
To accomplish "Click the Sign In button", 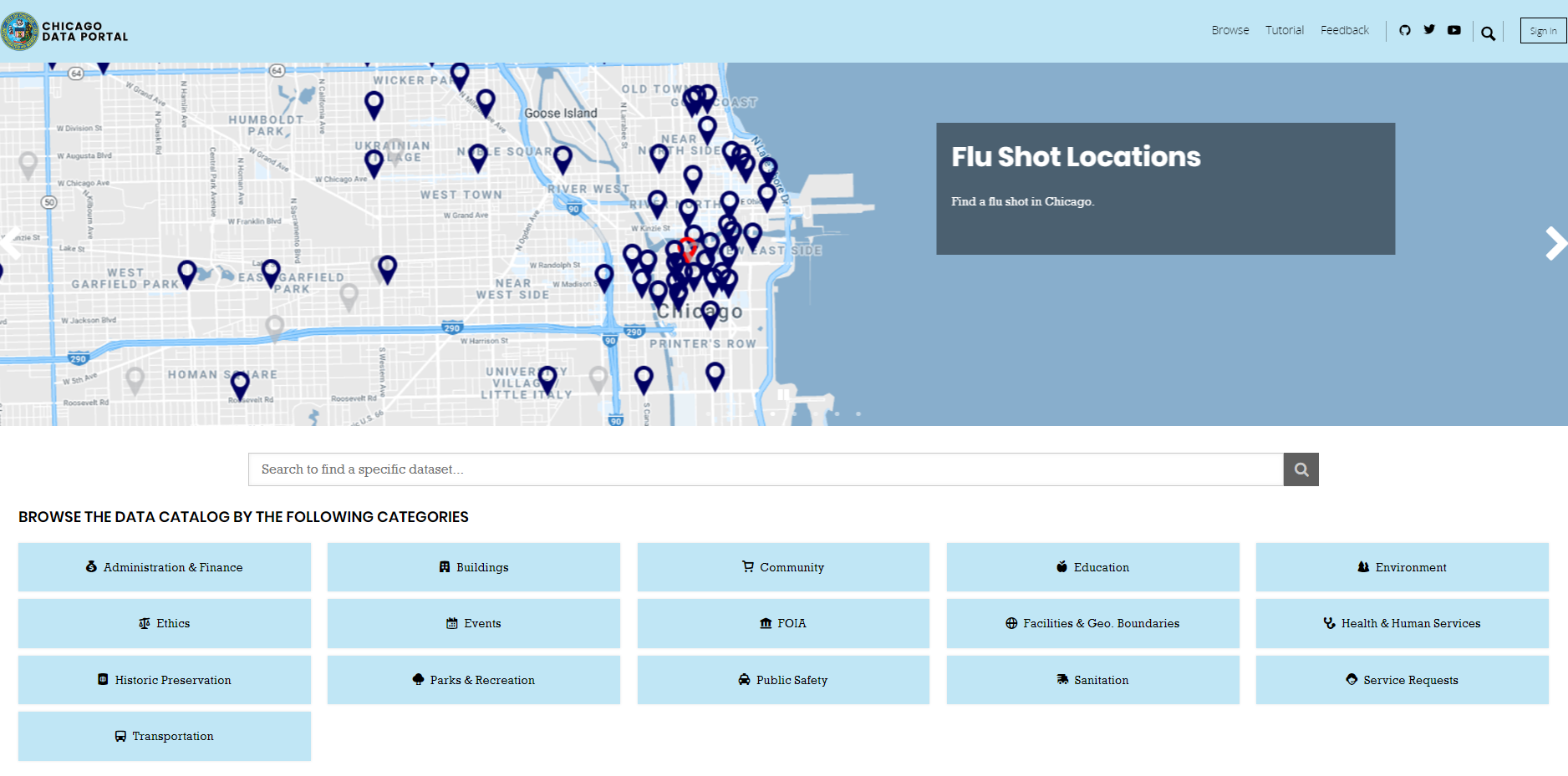I will pos(1542,31).
